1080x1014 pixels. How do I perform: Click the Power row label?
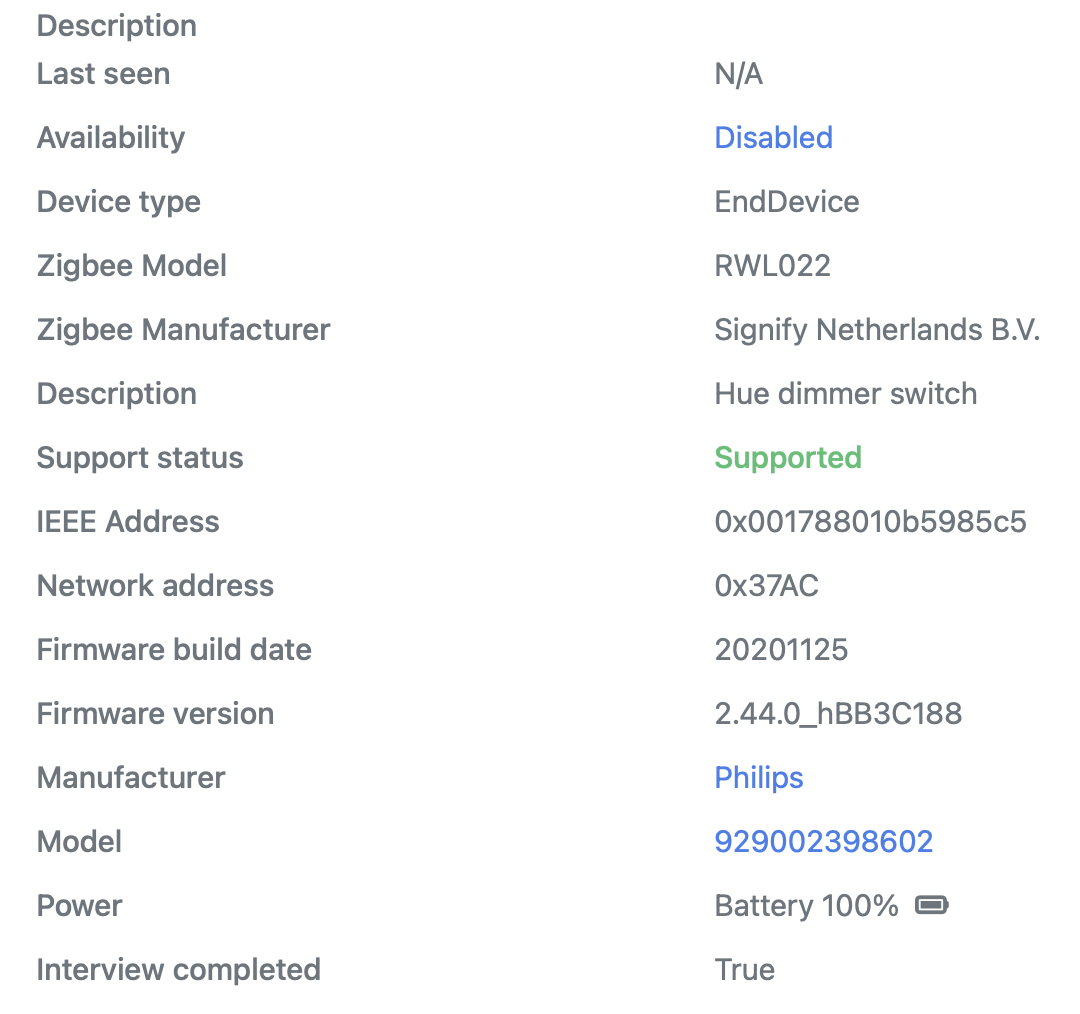point(79,905)
